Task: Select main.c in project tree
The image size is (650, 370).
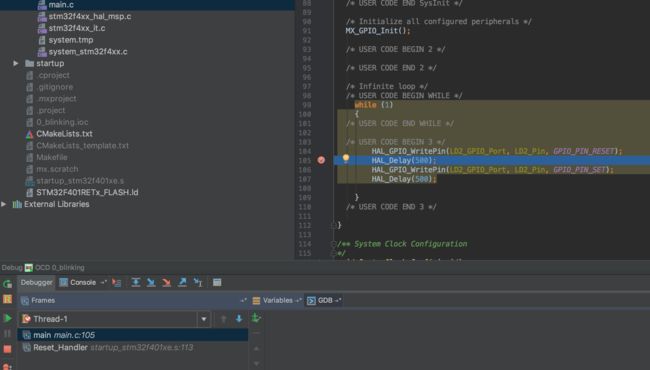Action: (61, 5)
